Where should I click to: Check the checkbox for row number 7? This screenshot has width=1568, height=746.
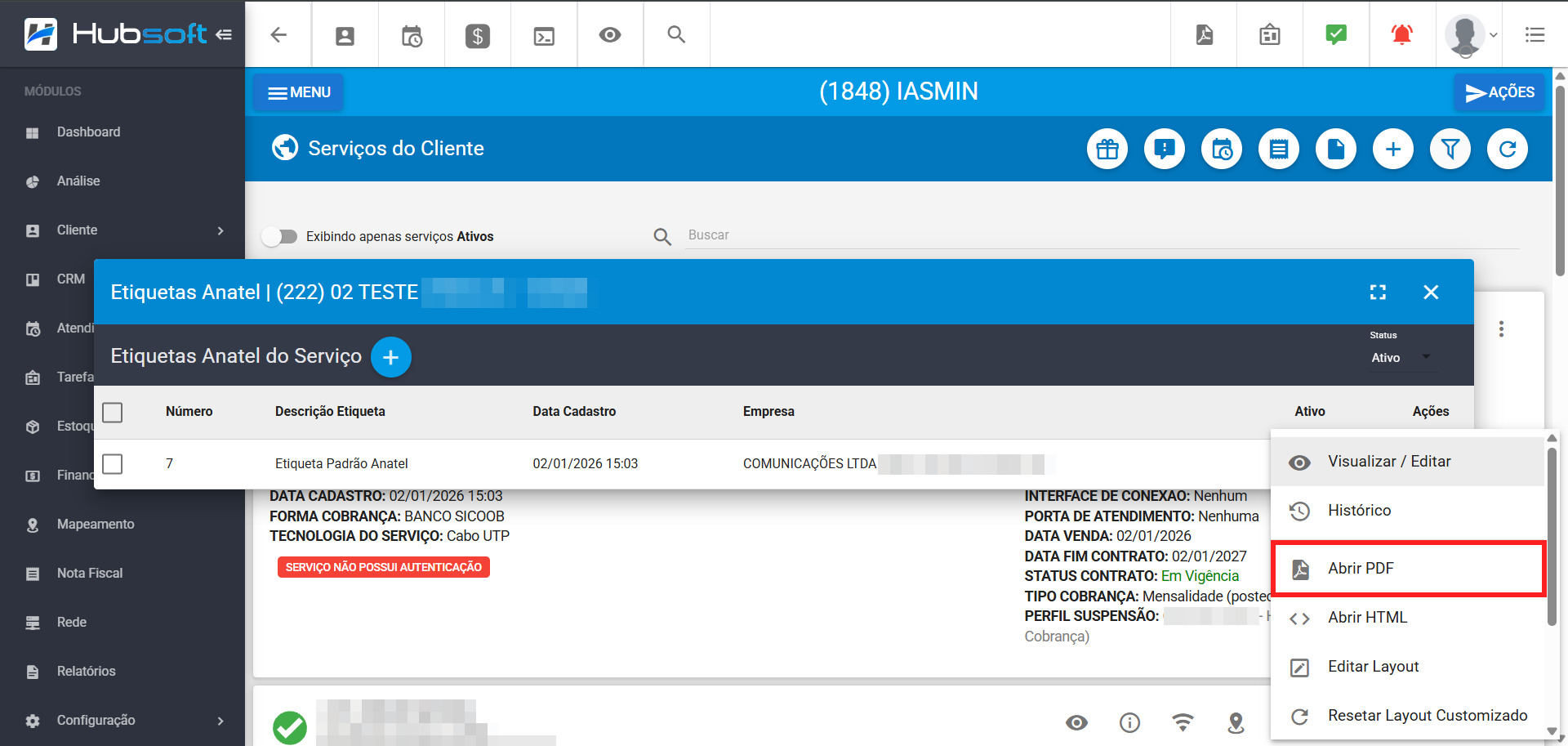112,463
